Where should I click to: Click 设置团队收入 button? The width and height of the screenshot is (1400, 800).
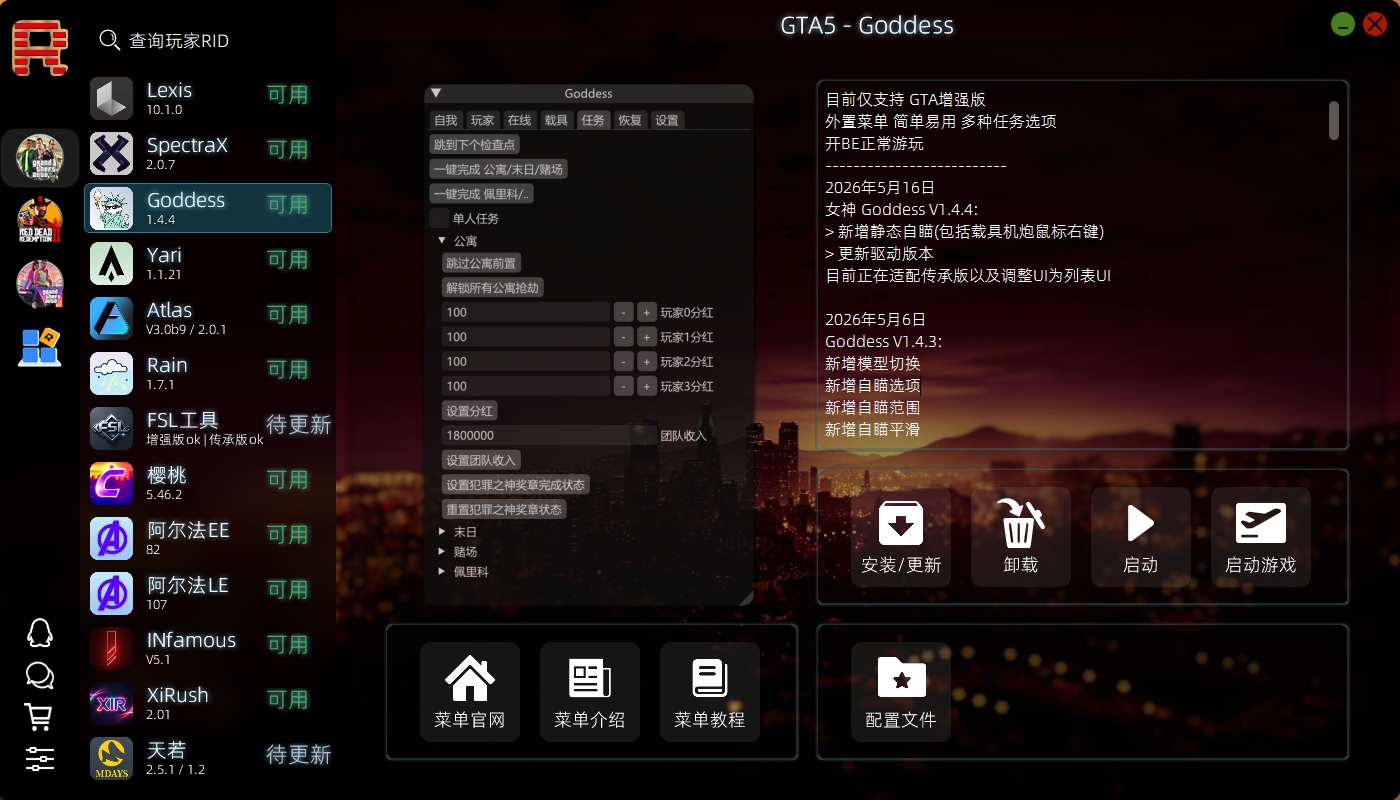click(x=482, y=460)
